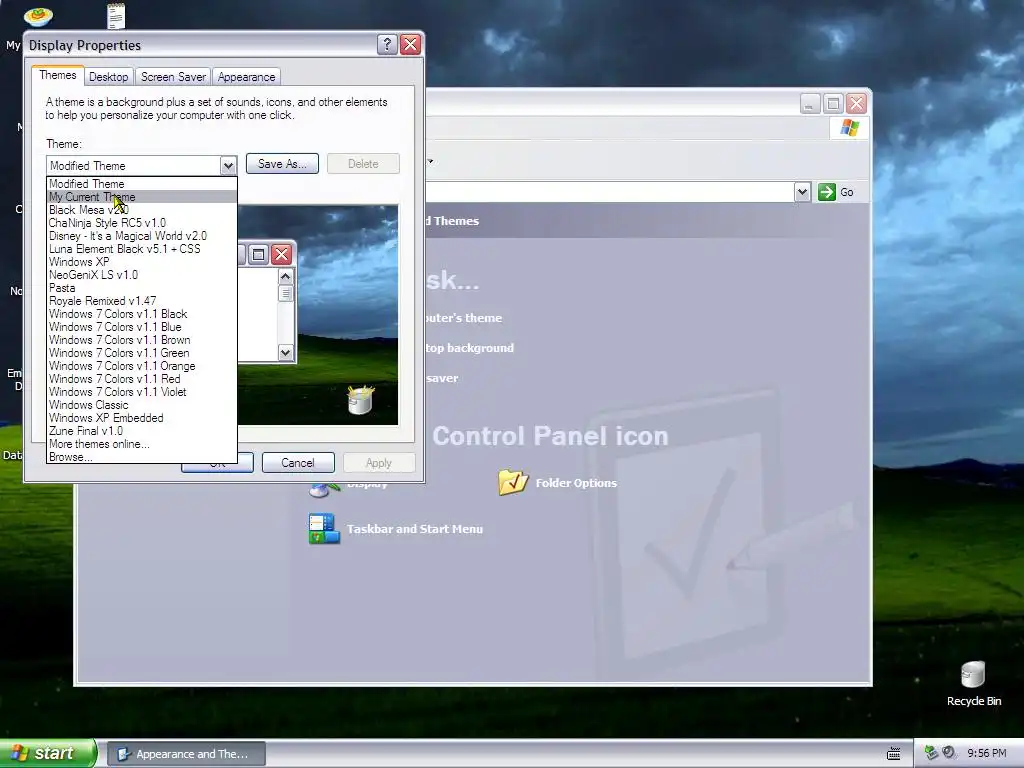1024x768 pixels.
Task: Click the Taskbar and Start Menu link
Action: (x=415, y=529)
